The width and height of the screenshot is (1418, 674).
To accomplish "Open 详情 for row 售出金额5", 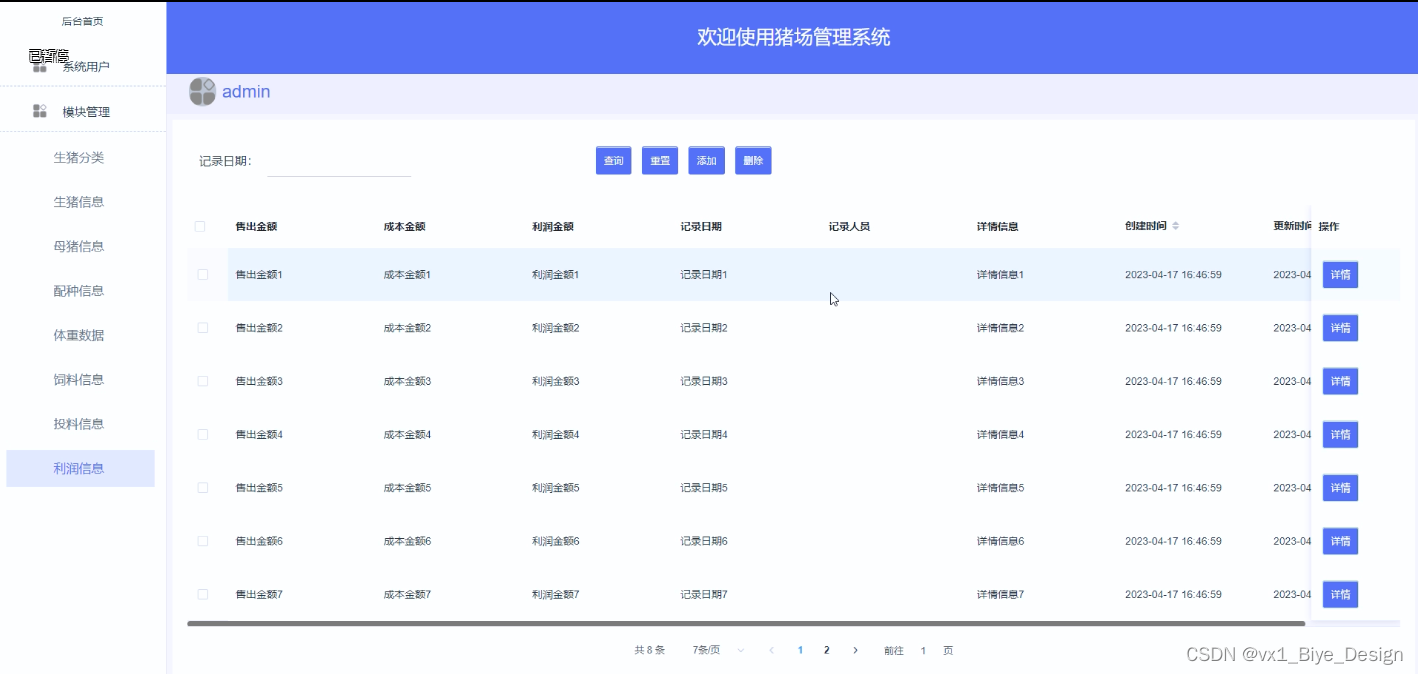I will pos(1341,488).
